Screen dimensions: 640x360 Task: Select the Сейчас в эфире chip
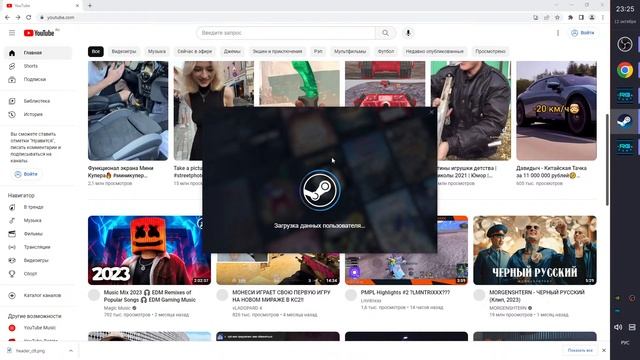click(x=195, y=51)
